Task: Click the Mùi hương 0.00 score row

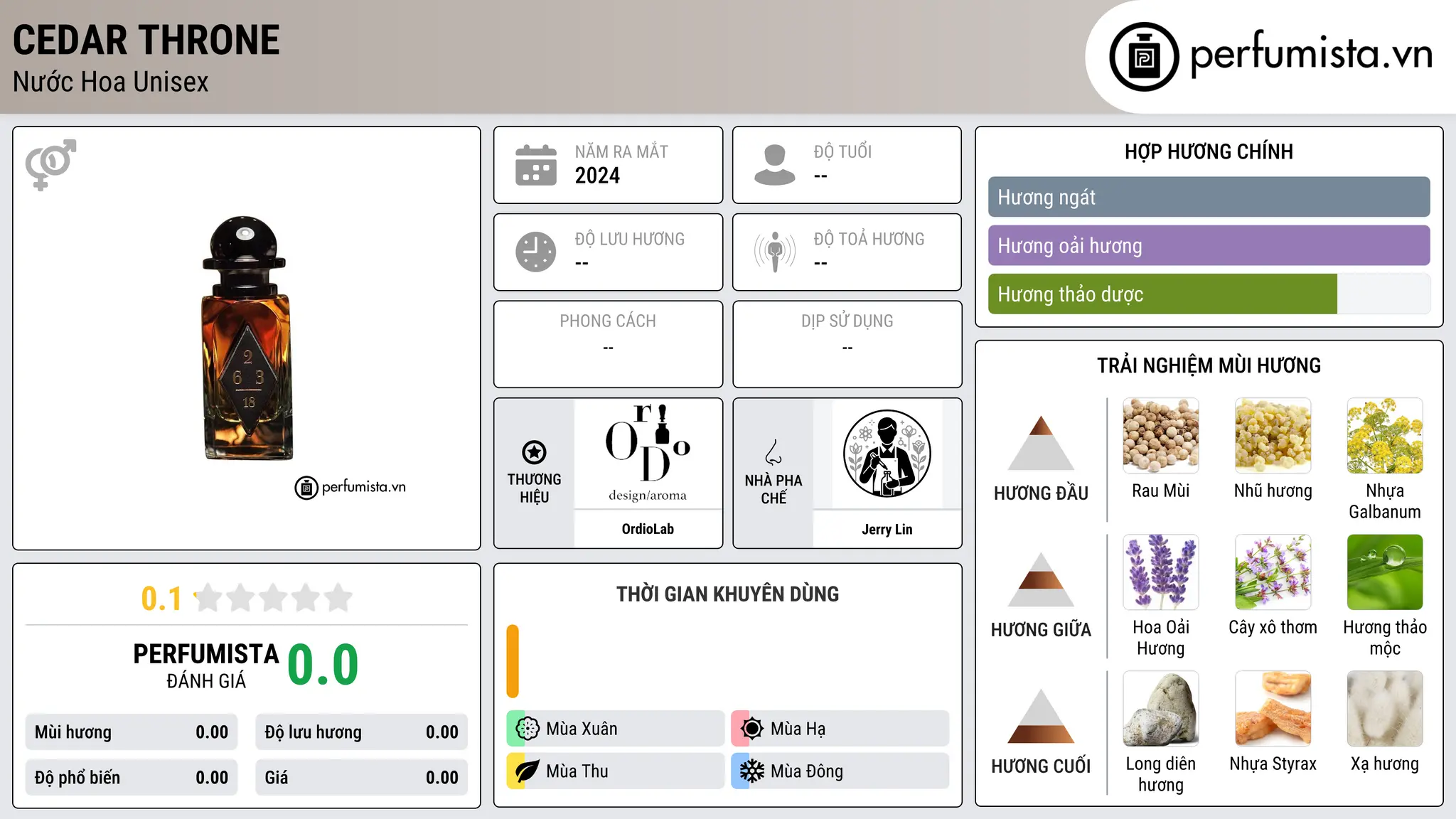Action: [132, 732]
